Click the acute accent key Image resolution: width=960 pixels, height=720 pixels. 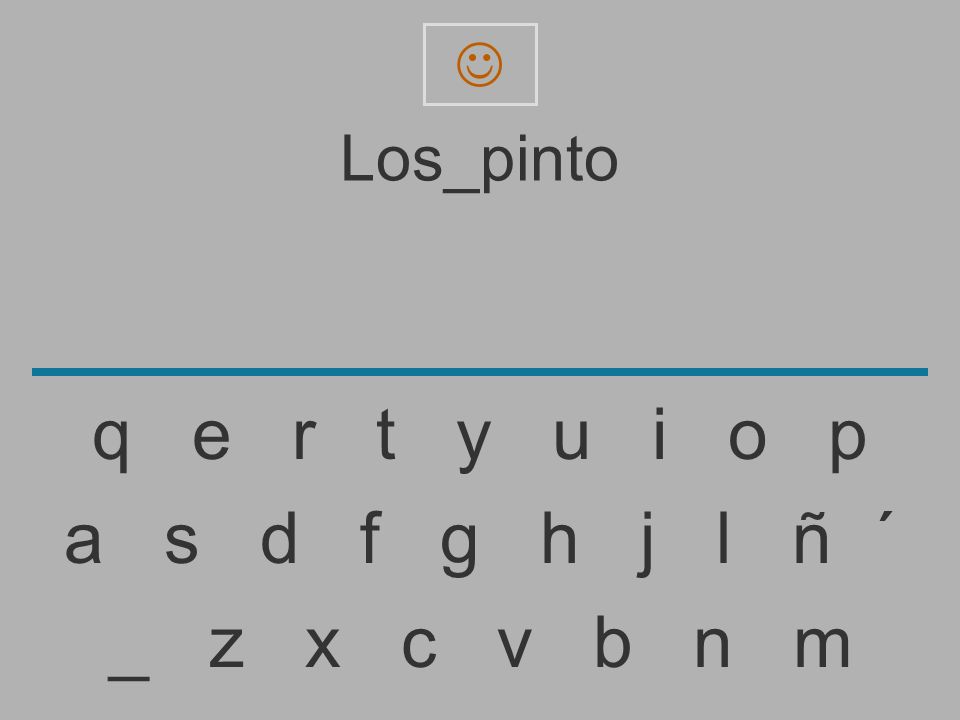(x=886, y=517)
